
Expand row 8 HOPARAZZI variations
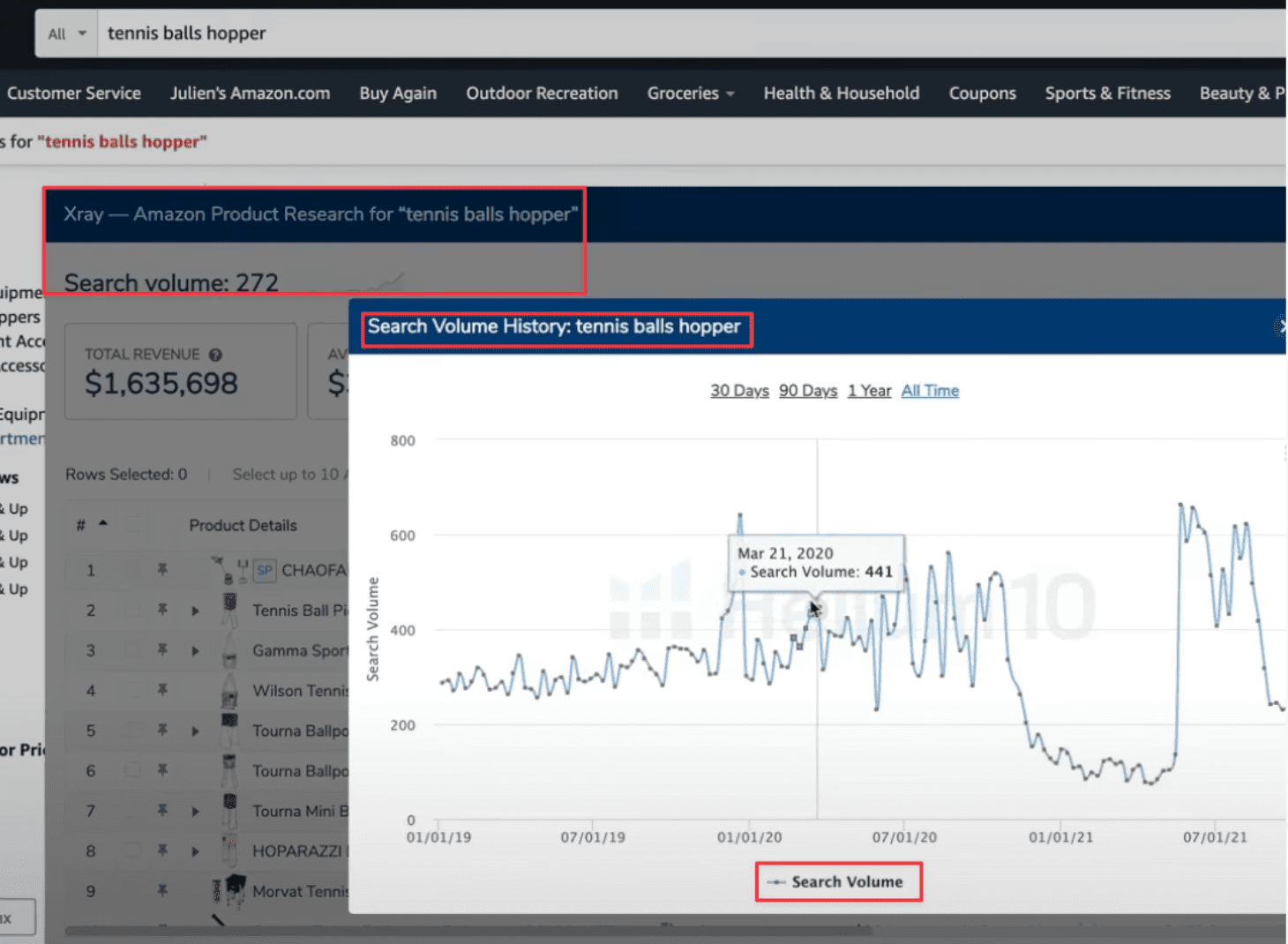coord(196,851)
